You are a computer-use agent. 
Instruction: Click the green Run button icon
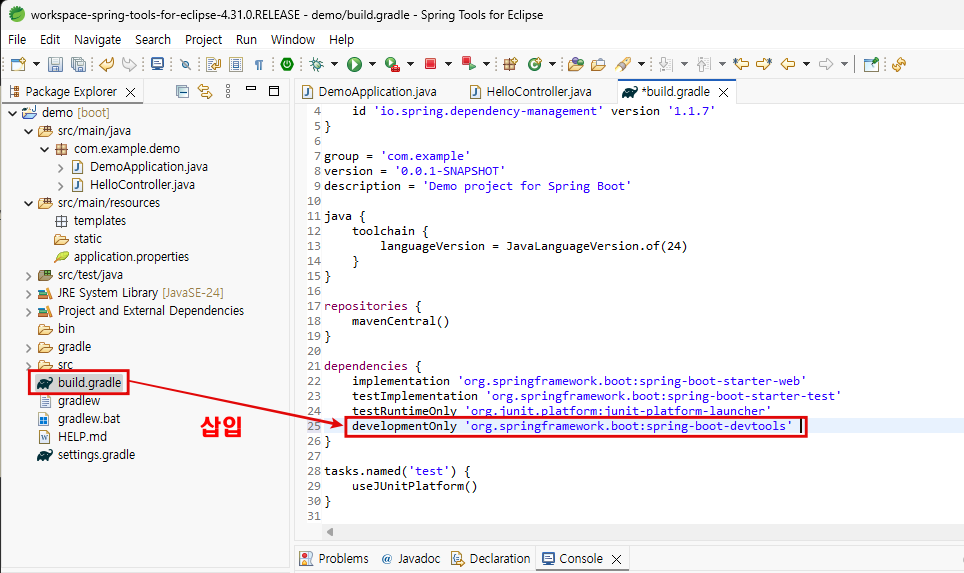coord(354,64)
